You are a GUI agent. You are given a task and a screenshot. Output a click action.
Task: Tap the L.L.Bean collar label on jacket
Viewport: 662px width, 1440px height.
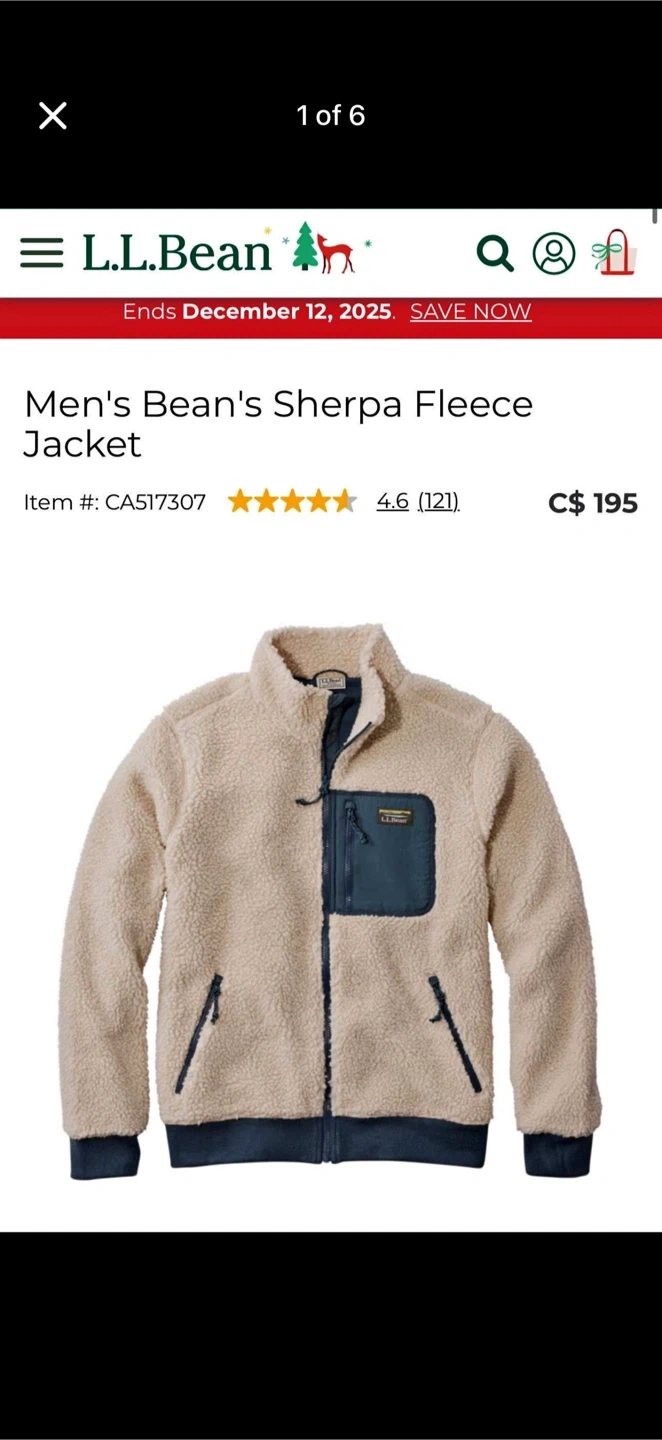[x=331, y=681]
